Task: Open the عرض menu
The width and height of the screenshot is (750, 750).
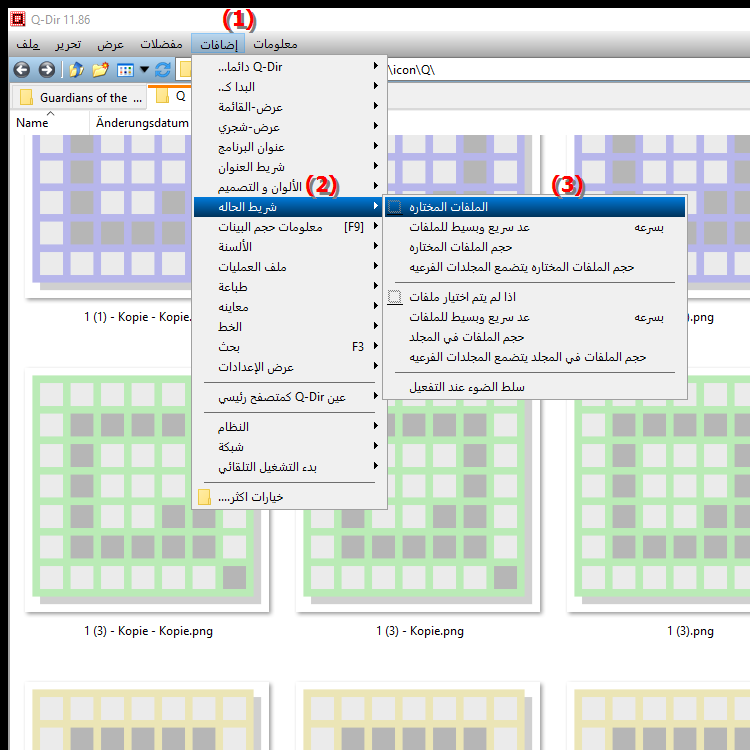Action: (110, 44)
